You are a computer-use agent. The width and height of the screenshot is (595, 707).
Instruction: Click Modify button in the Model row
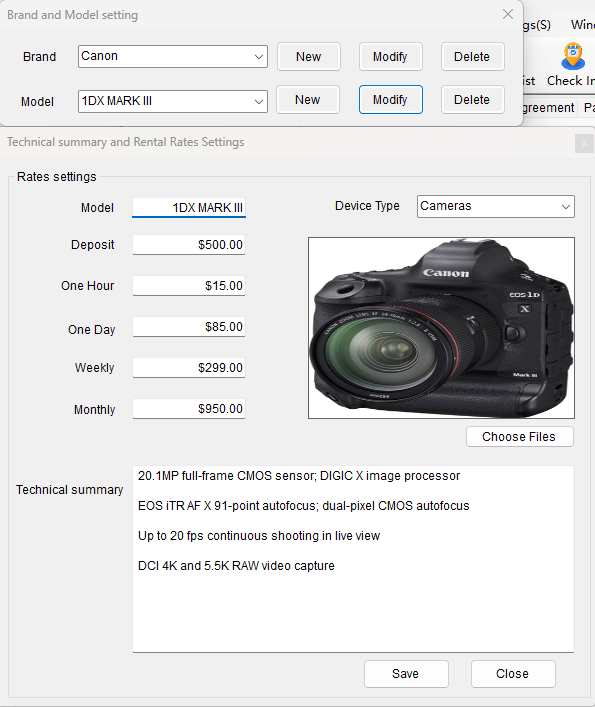pos(390,100)
